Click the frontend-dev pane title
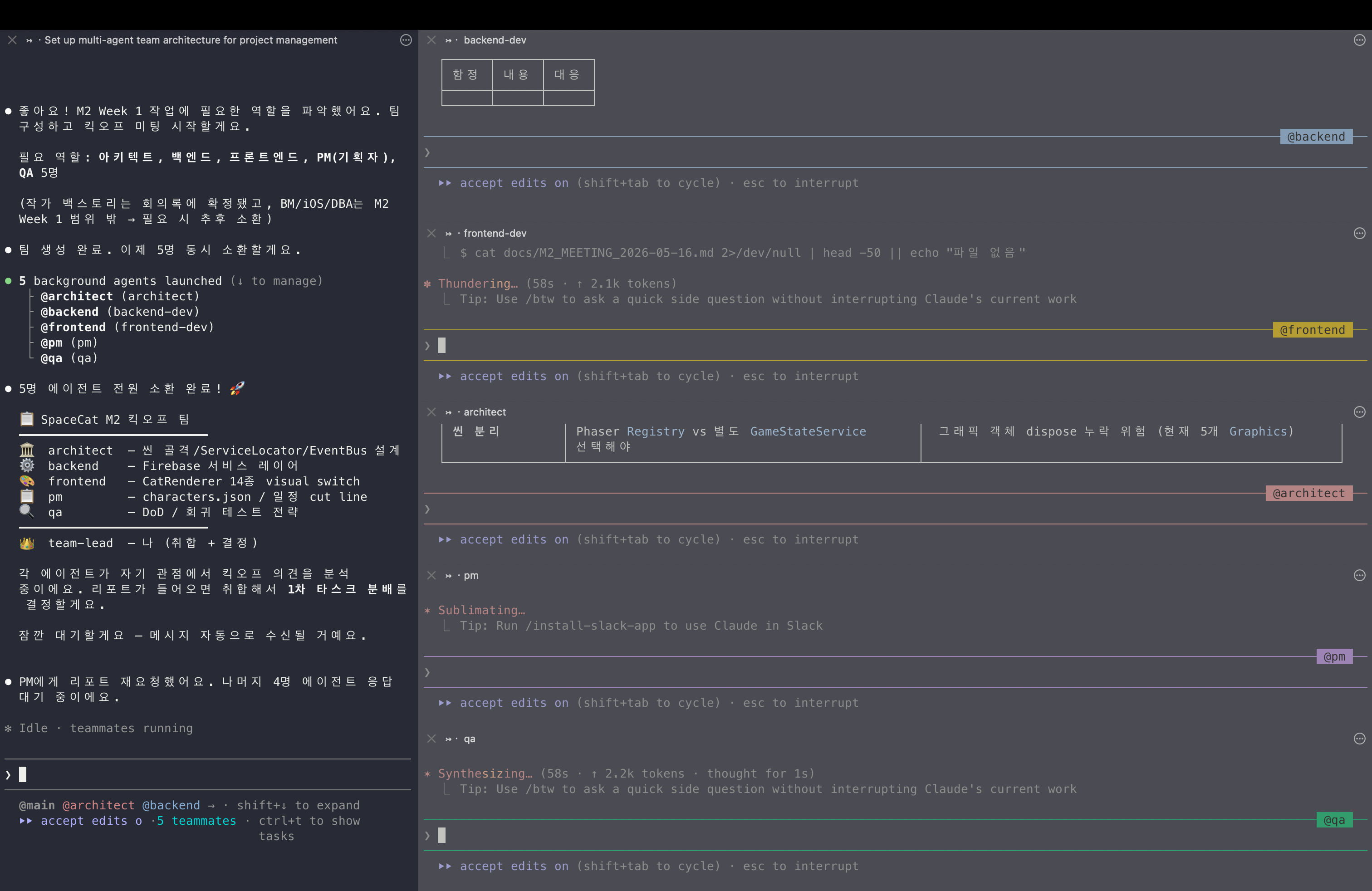This screenshot has width=1372, height=891. (495, 233)
